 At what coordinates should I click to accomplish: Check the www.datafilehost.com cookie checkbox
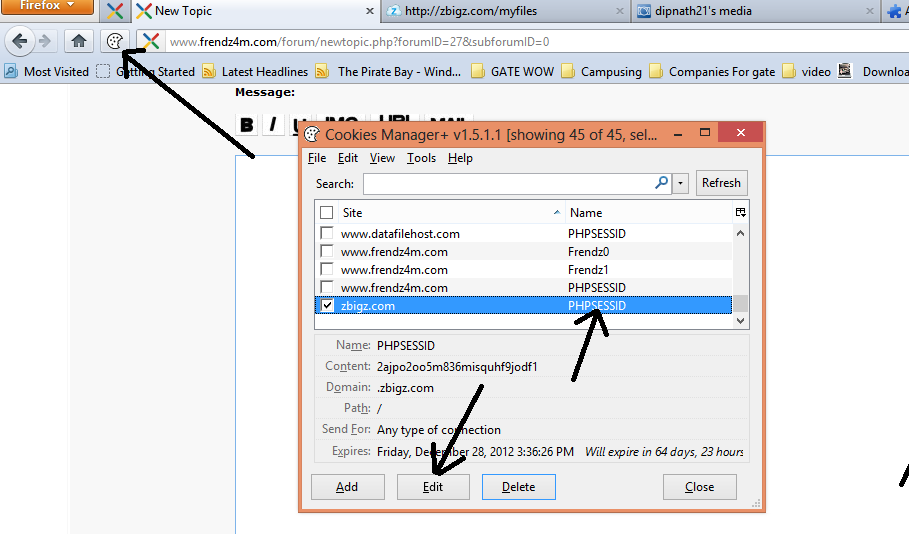327,233
